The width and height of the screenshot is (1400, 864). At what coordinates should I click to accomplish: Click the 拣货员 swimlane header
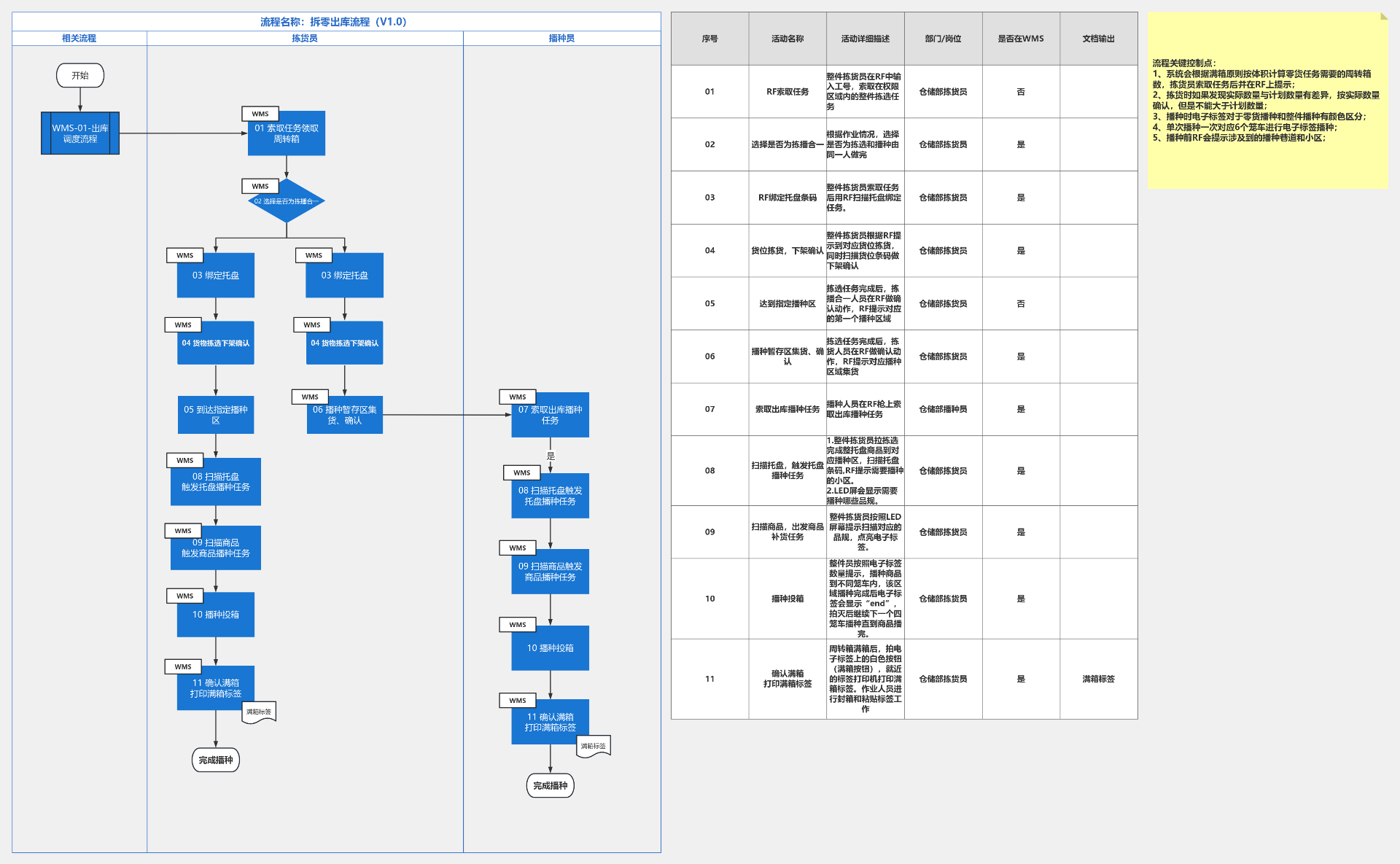tap(305, 38)
